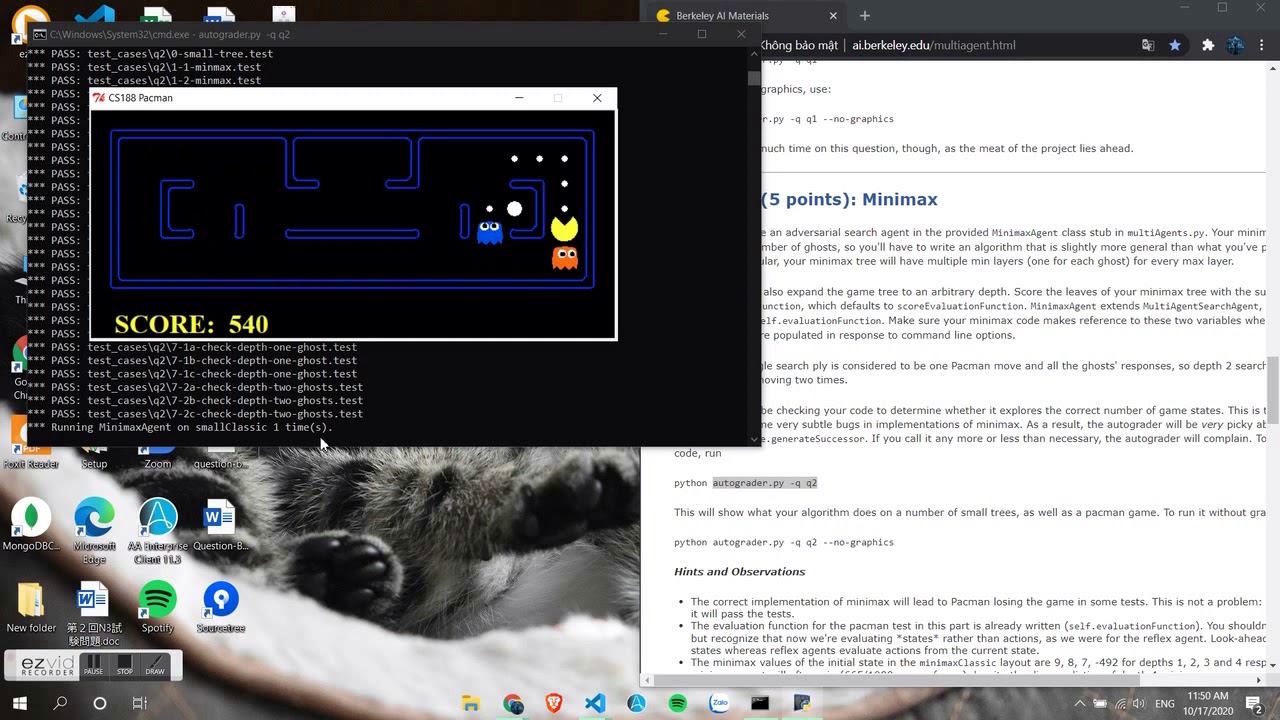Click cmd vertical scrollbar thumb
This screenshot has width=1280, height=720.
[753, 78]
